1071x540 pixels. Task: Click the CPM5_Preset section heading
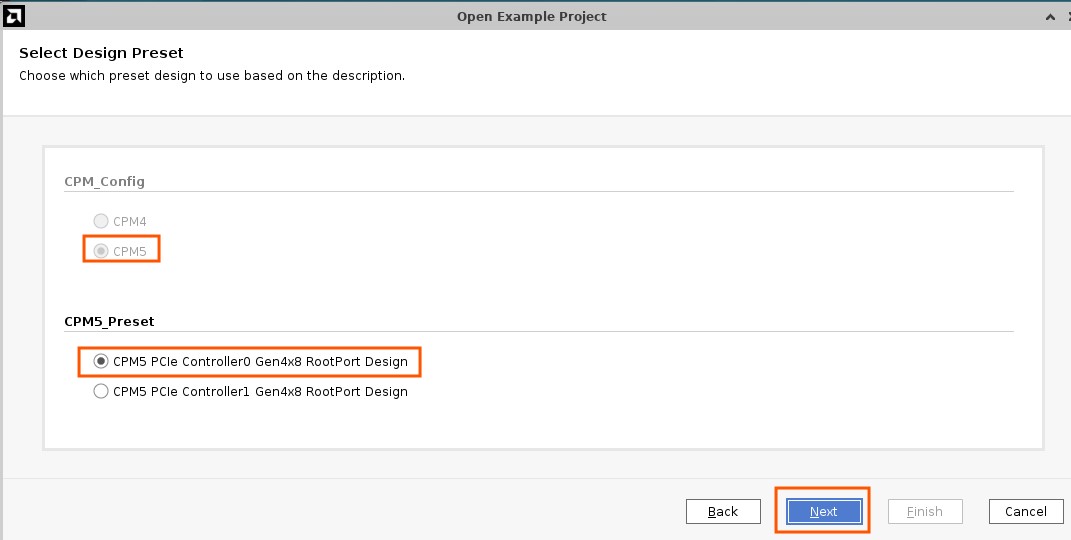click(109, 321)
